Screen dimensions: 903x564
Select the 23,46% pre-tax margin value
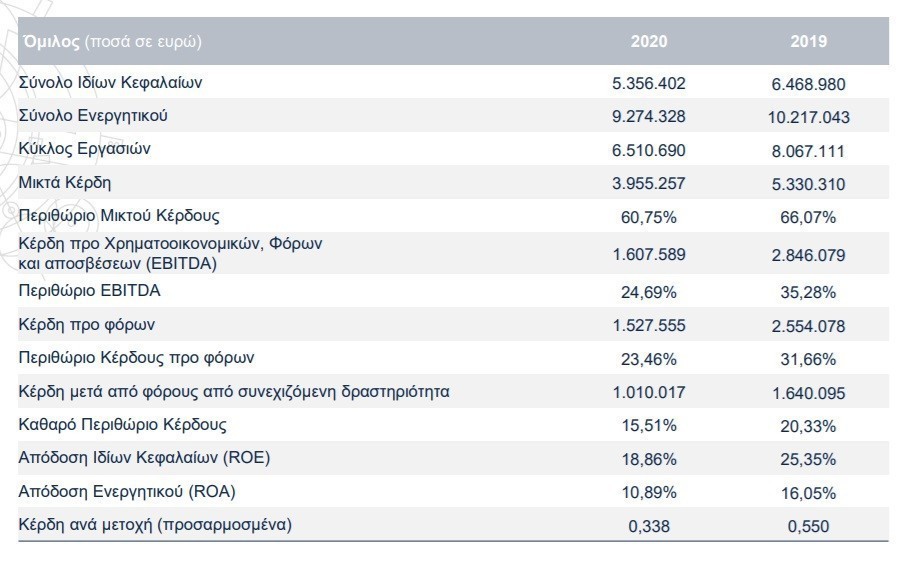point(648,359)
